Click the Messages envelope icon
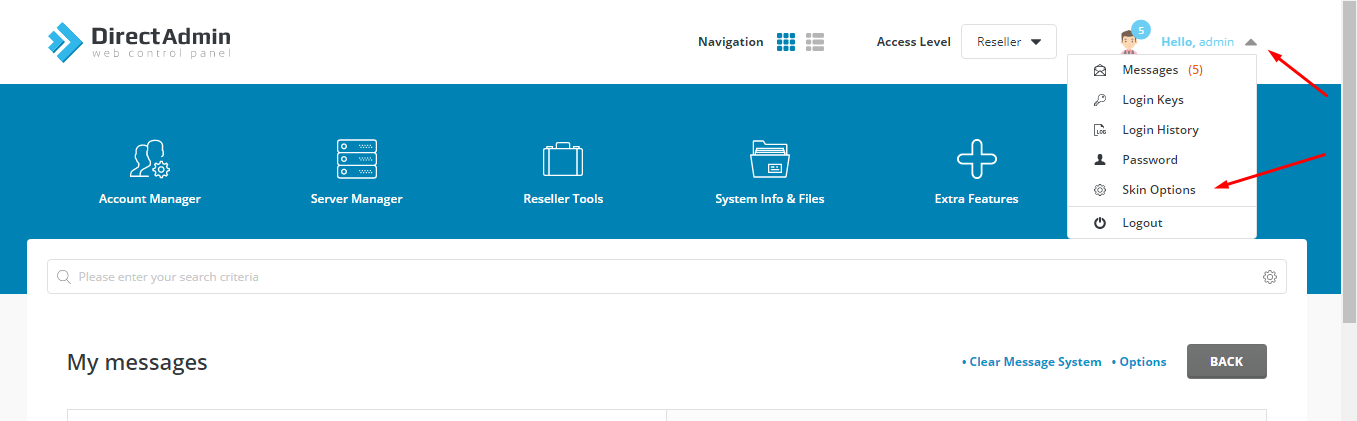The height and width of the screenshot is (421, 1357). [1100, 70]
